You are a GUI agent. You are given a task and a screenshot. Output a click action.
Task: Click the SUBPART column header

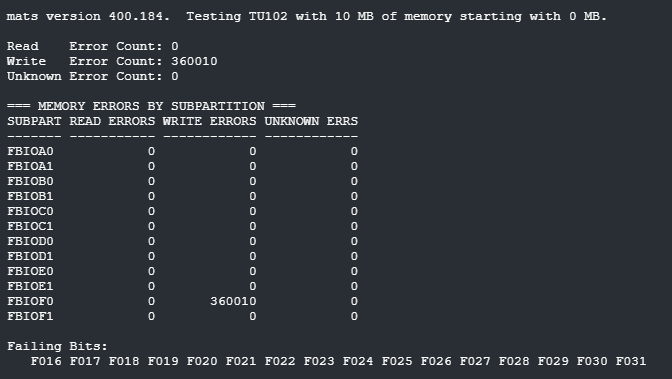34,121
